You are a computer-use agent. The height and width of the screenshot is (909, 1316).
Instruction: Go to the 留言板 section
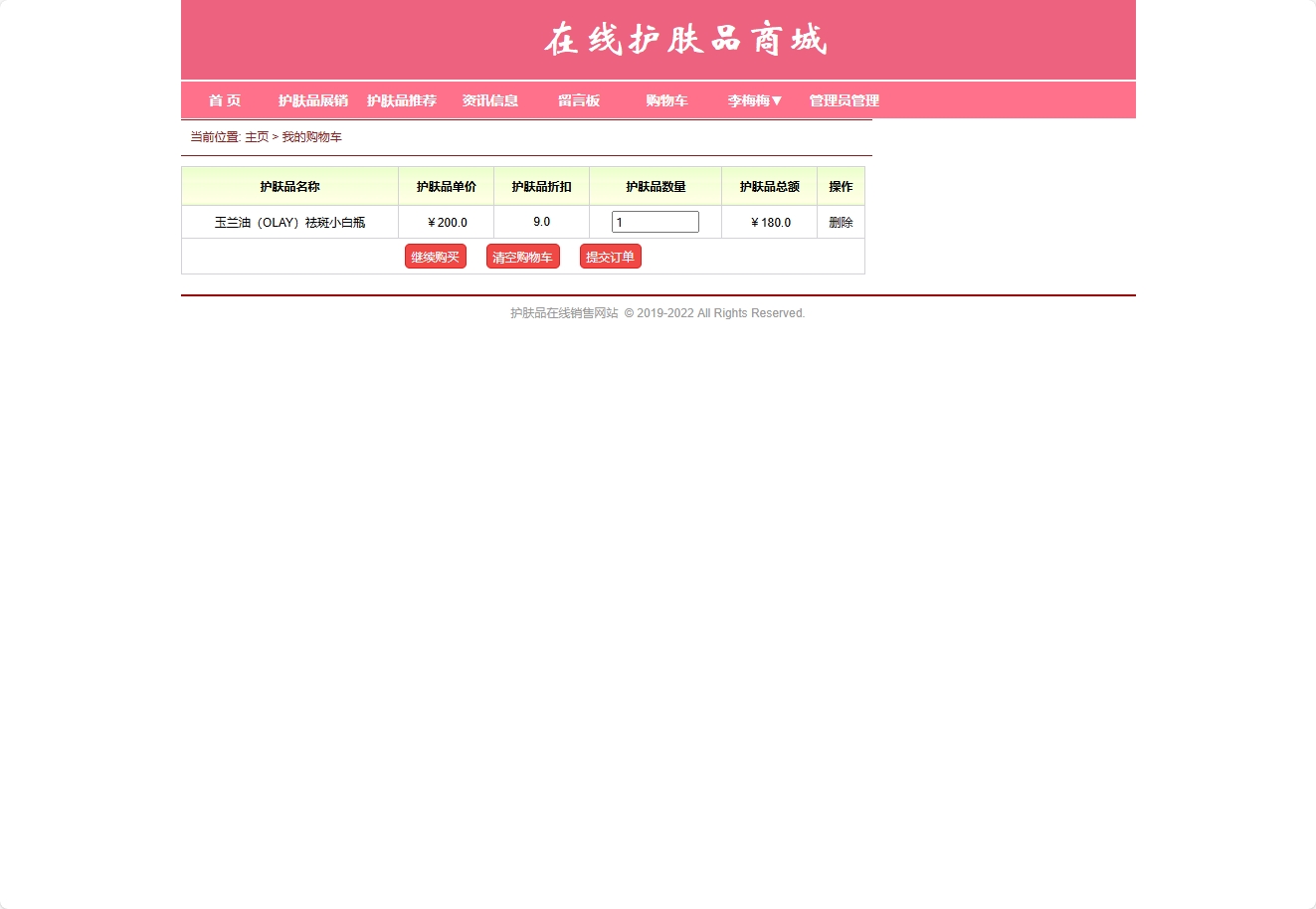(579, 100)
